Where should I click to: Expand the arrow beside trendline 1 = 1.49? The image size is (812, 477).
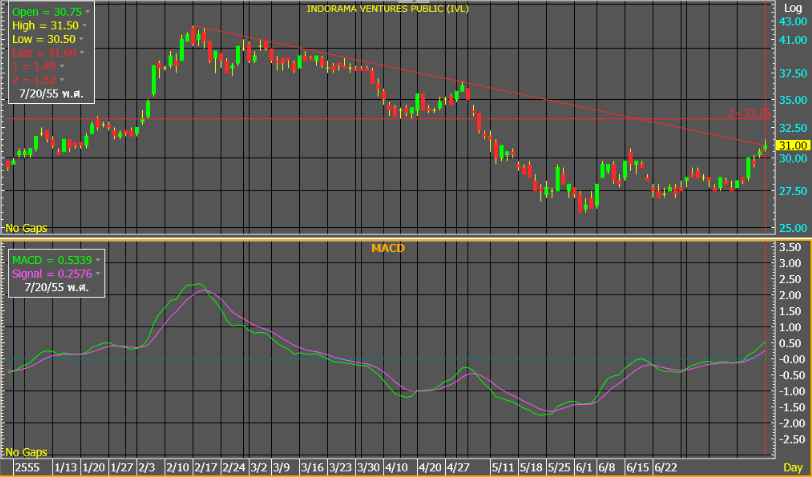click(61, 66)
